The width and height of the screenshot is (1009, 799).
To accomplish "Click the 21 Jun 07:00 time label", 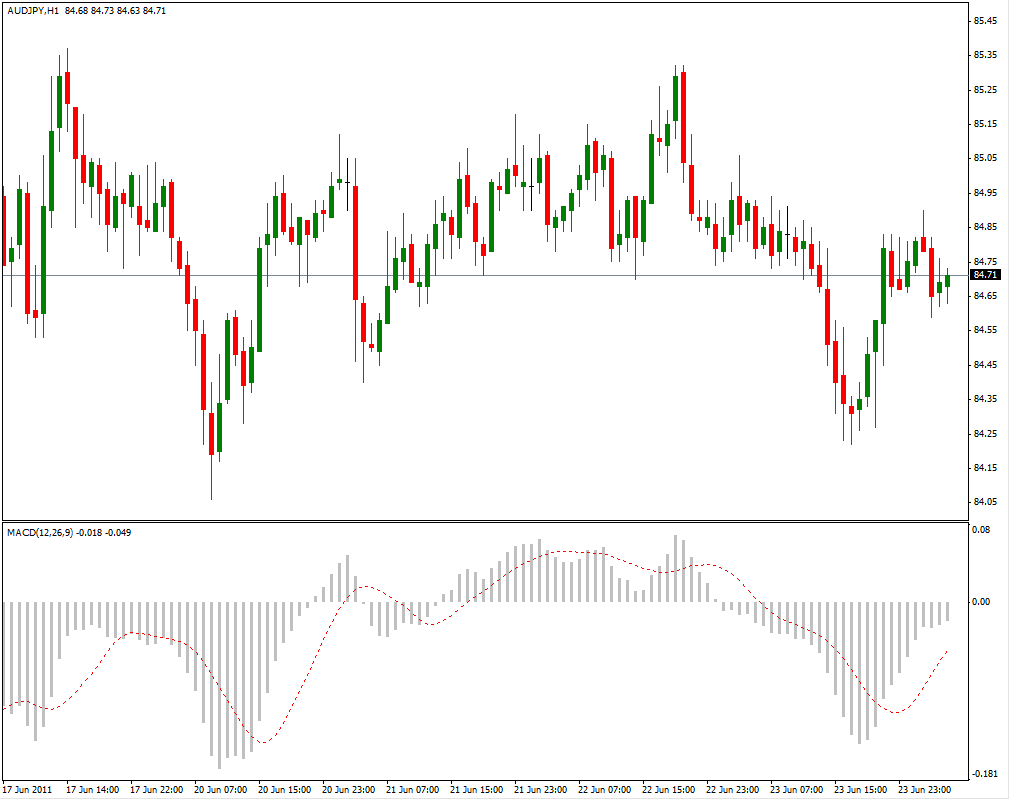I will 412,789.
